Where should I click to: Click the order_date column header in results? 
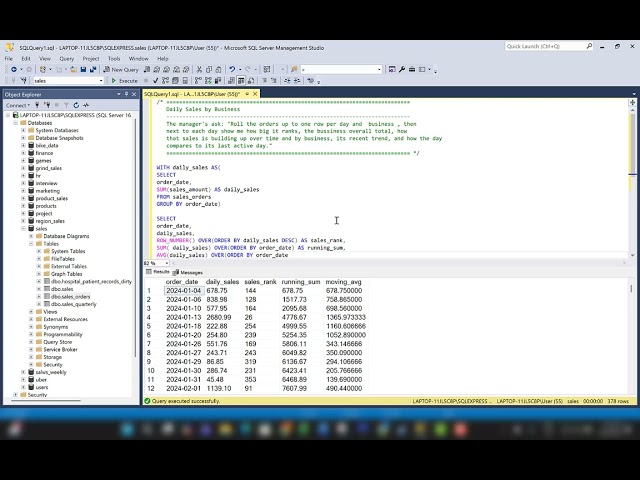(182, 282)
